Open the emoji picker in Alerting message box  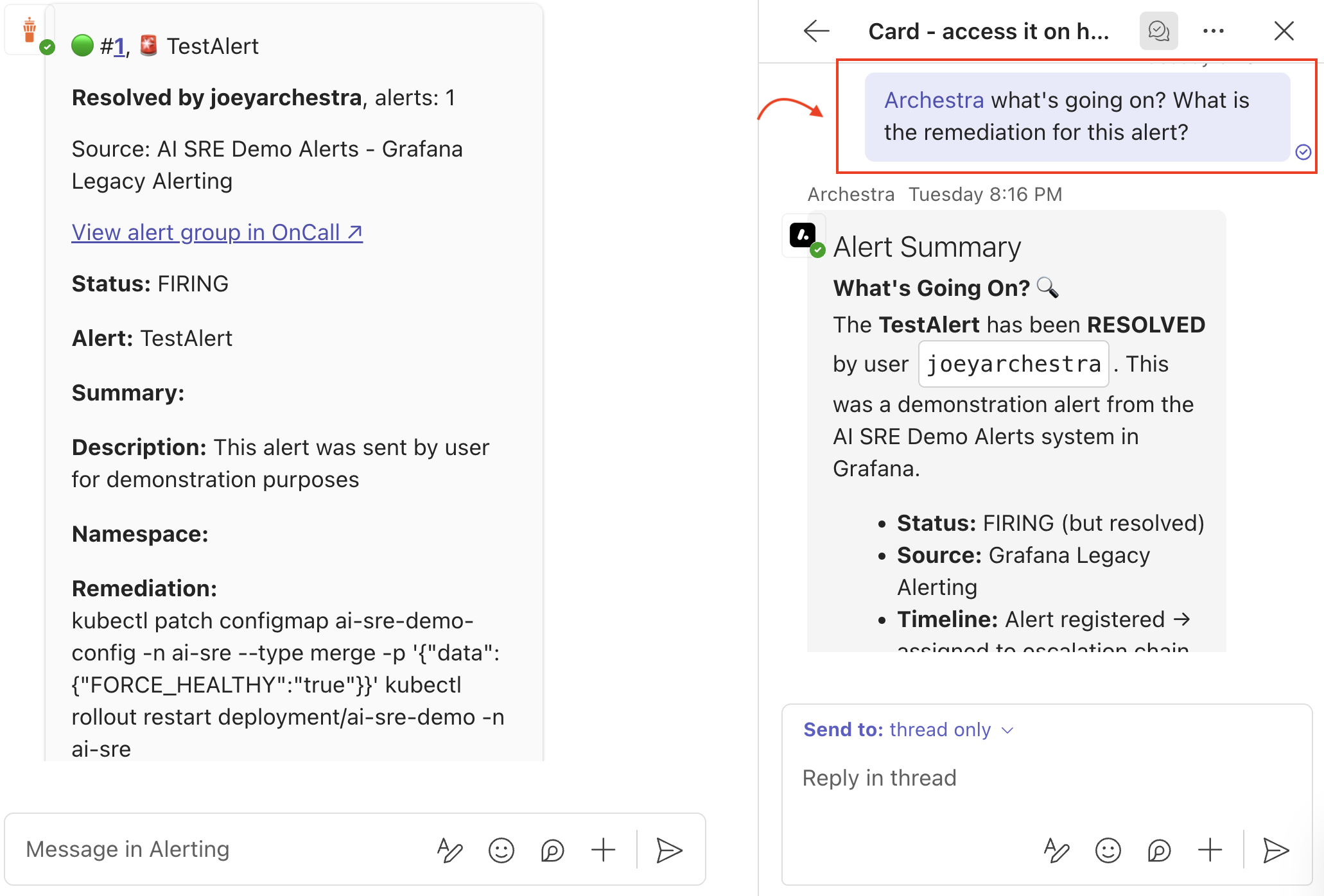(501, 850)
